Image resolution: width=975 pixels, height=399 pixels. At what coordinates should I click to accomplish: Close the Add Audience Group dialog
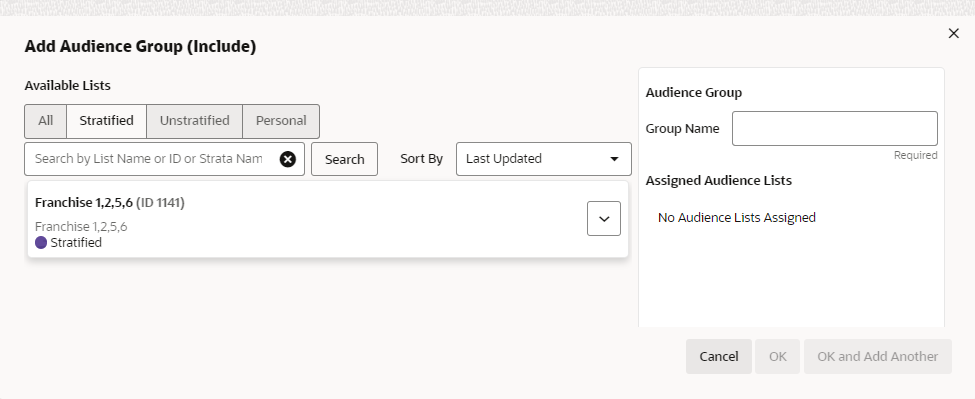953,34
